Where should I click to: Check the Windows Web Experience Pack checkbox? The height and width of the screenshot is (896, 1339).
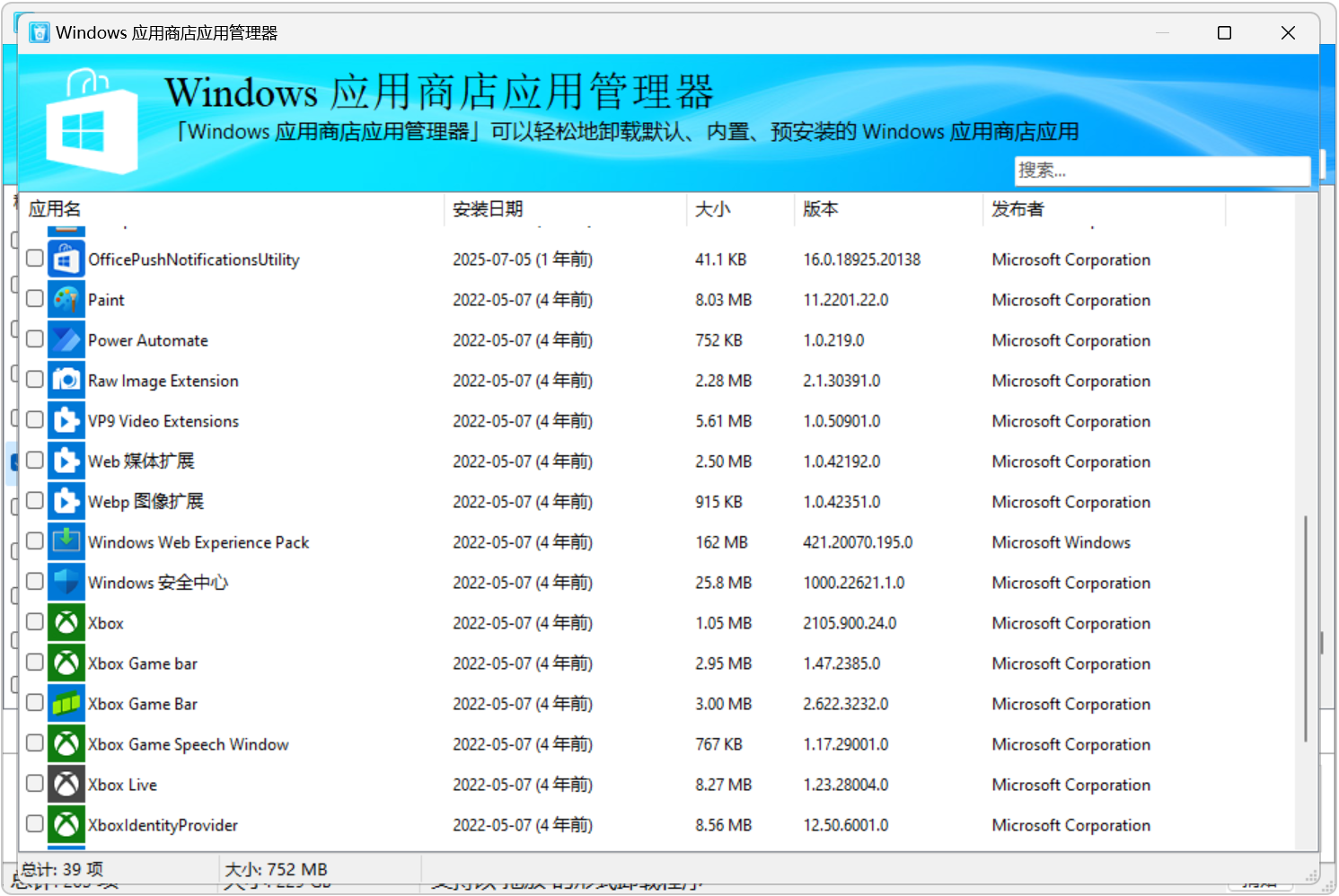[35, 541]
